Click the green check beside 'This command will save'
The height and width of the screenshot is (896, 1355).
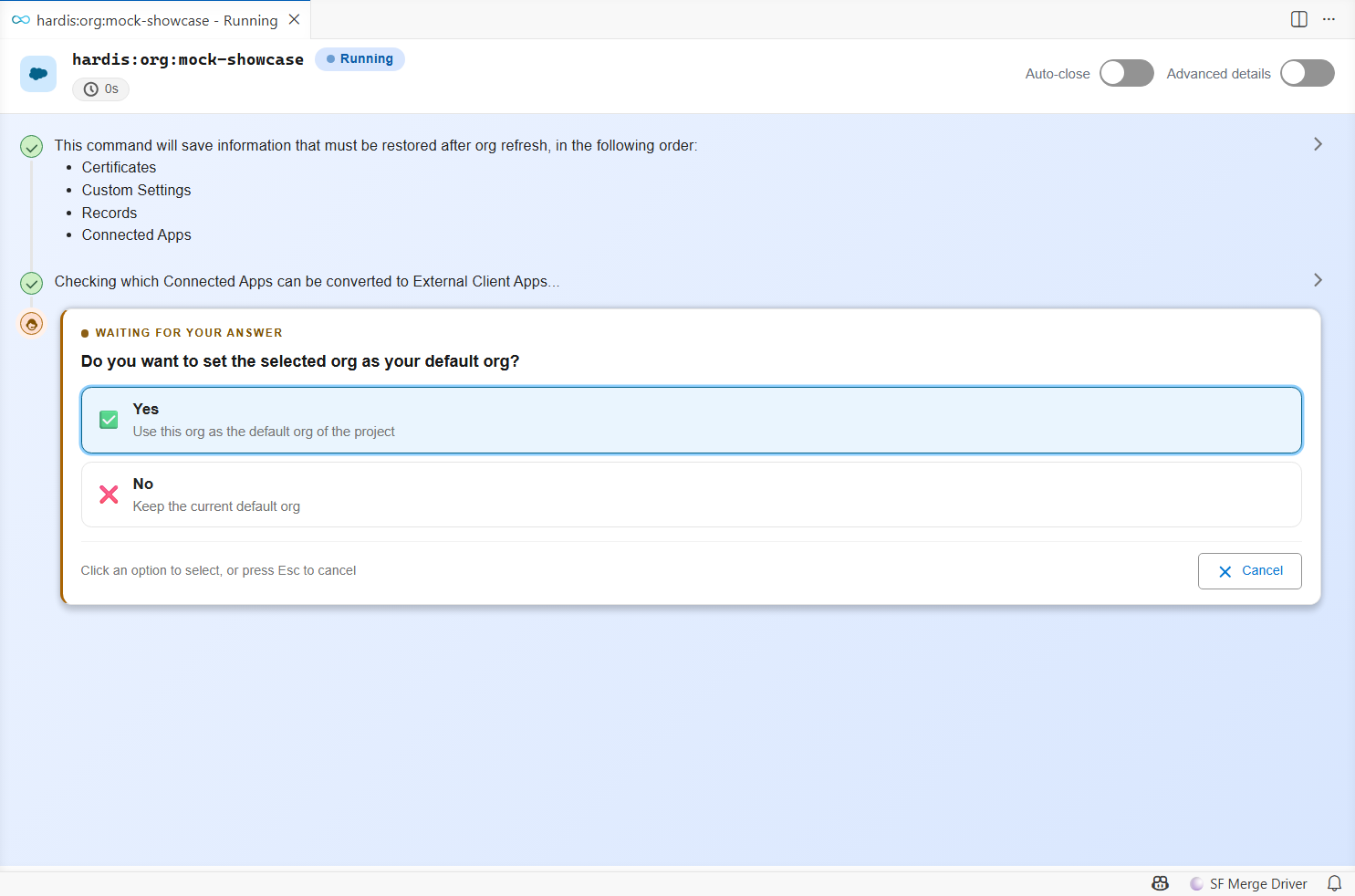point(32,146)
